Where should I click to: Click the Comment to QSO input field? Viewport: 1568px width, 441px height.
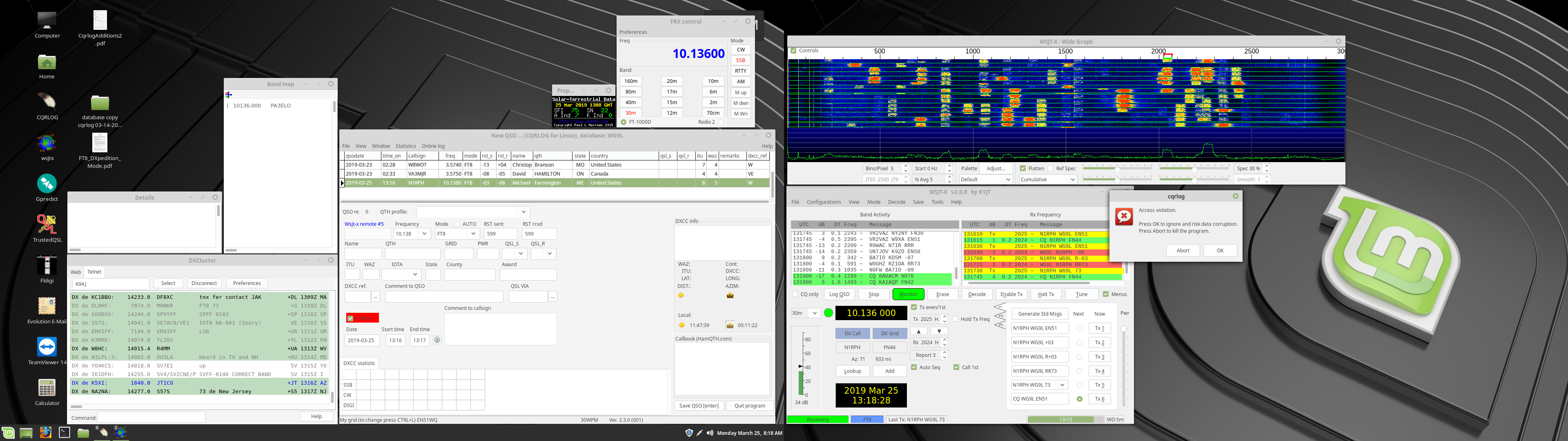(444, 296)
